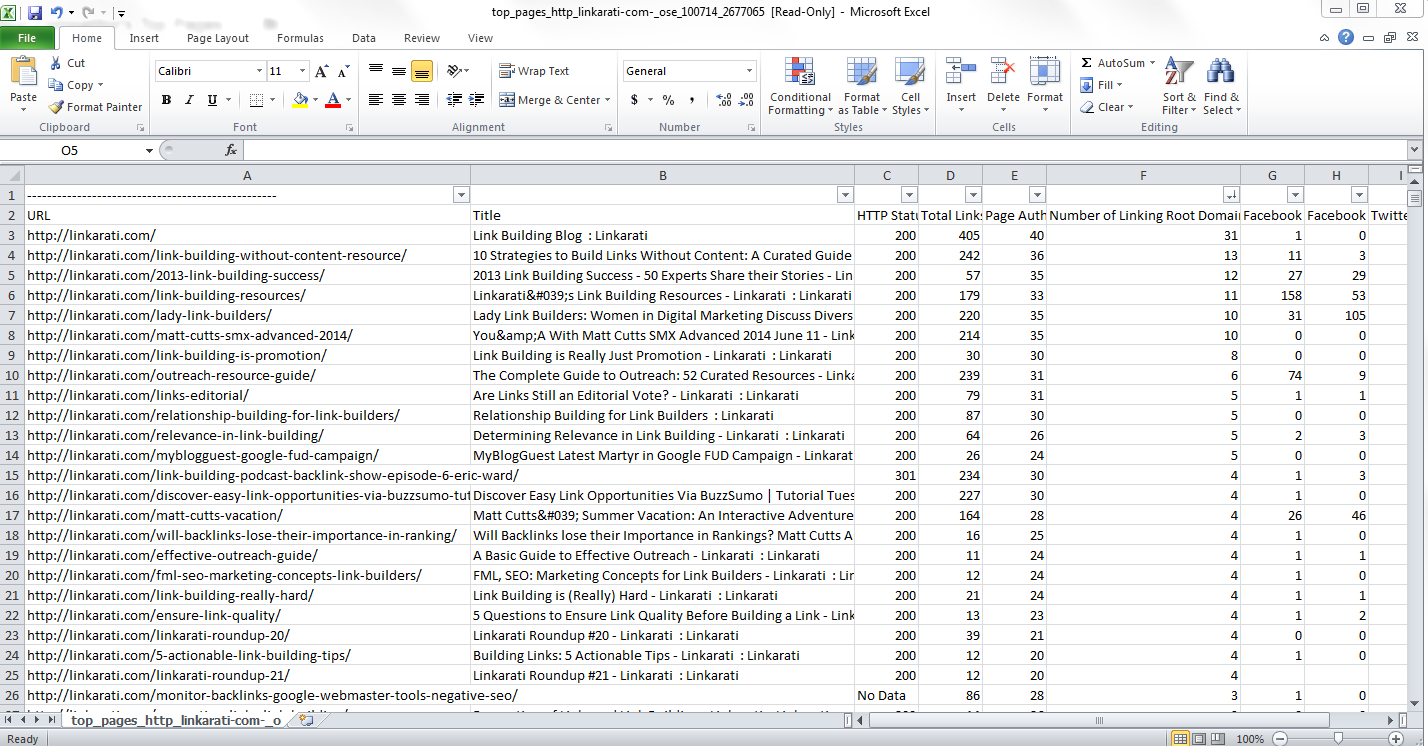Select row 10 header
Image resolution: width=1428 pixels, height=746 pixels.
12,375
